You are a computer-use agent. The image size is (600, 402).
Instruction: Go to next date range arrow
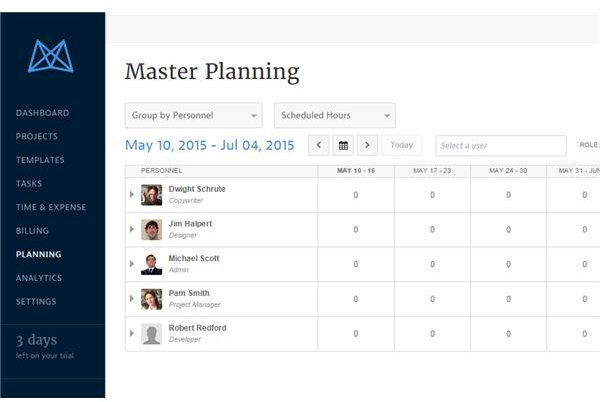(367, 145)
